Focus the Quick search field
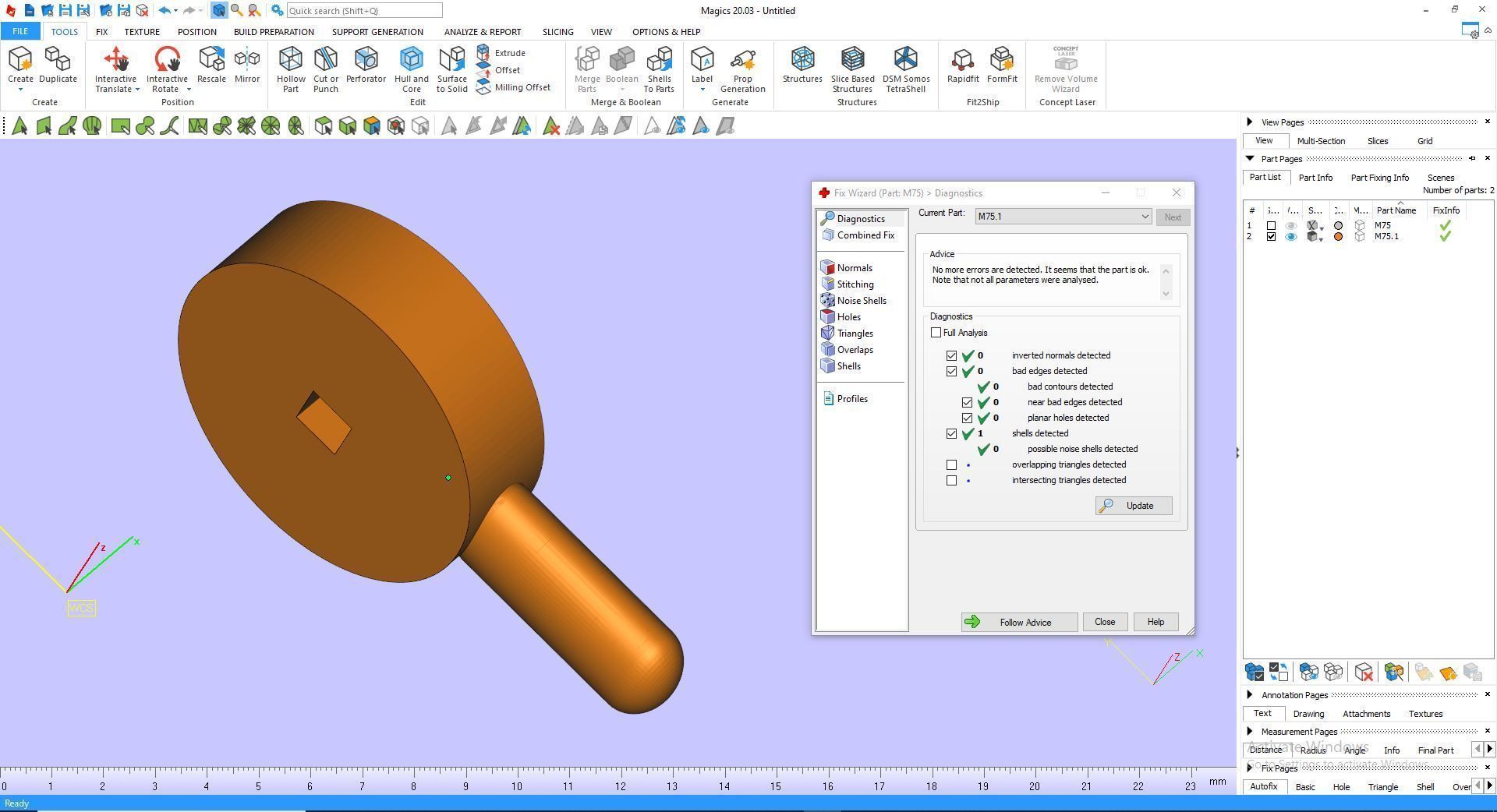The image size is (1497, 812). [x=364, y=11]
